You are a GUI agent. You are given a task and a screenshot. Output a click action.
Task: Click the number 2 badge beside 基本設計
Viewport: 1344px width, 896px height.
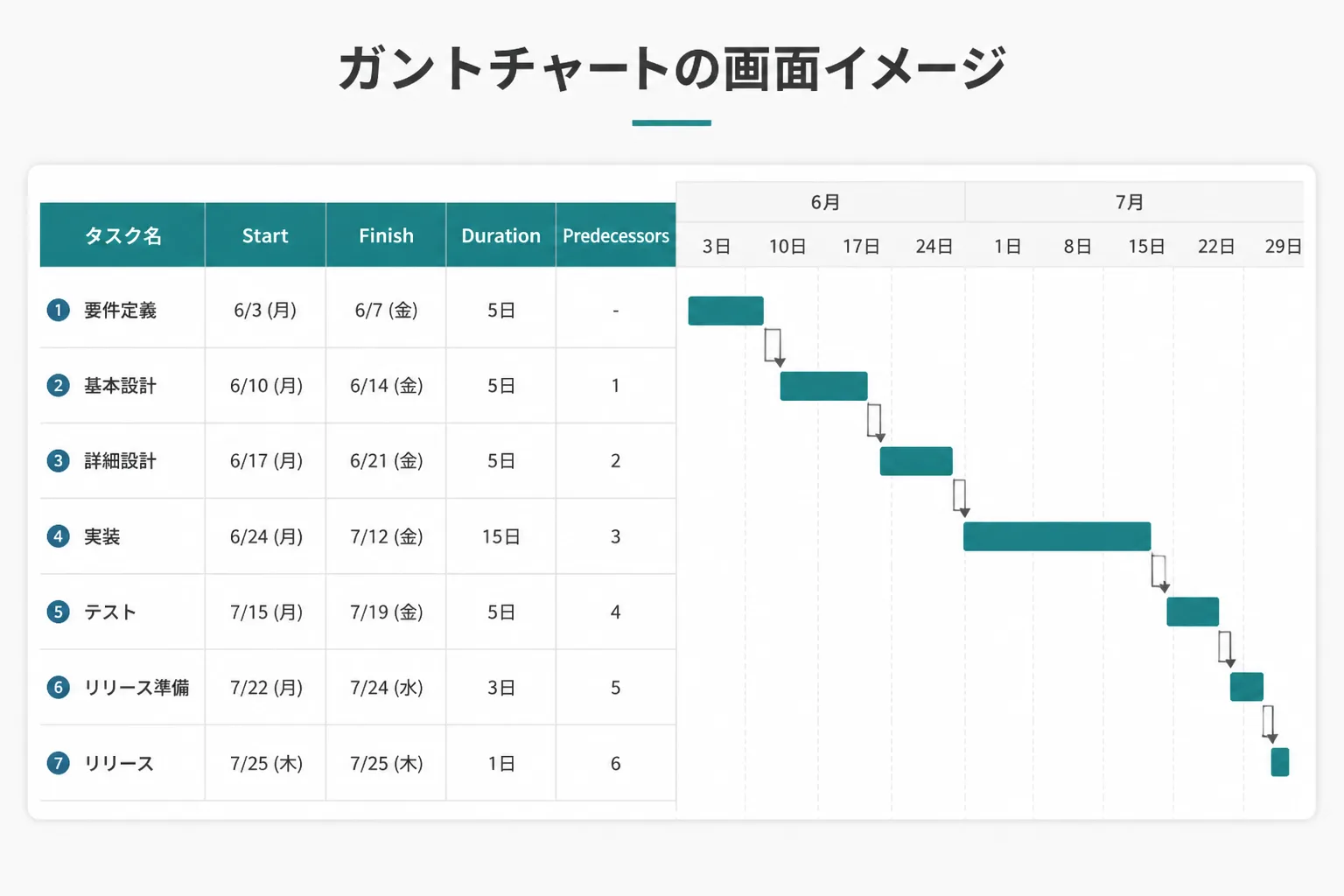pyautogui.click(x=59, y=385)
